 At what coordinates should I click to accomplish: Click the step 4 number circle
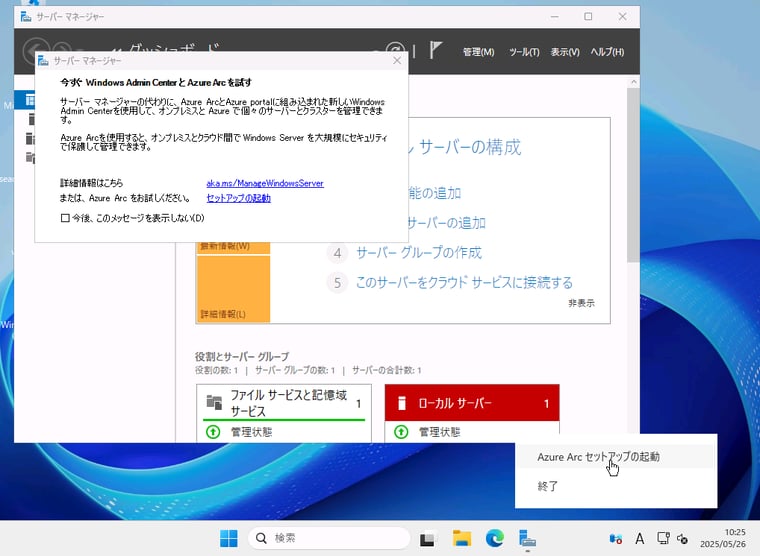point(337,253)
